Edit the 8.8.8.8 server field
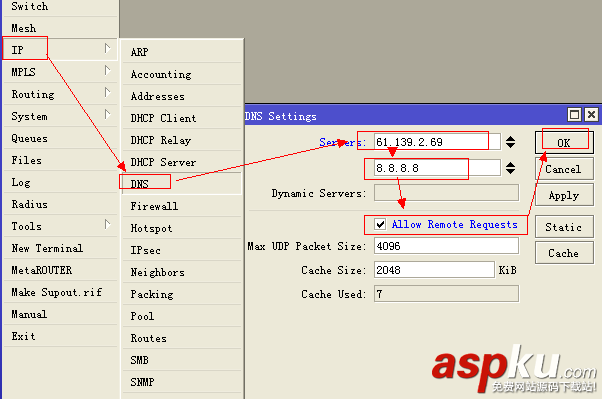Viewport: 602px width, 399px height. coord(437,168)
